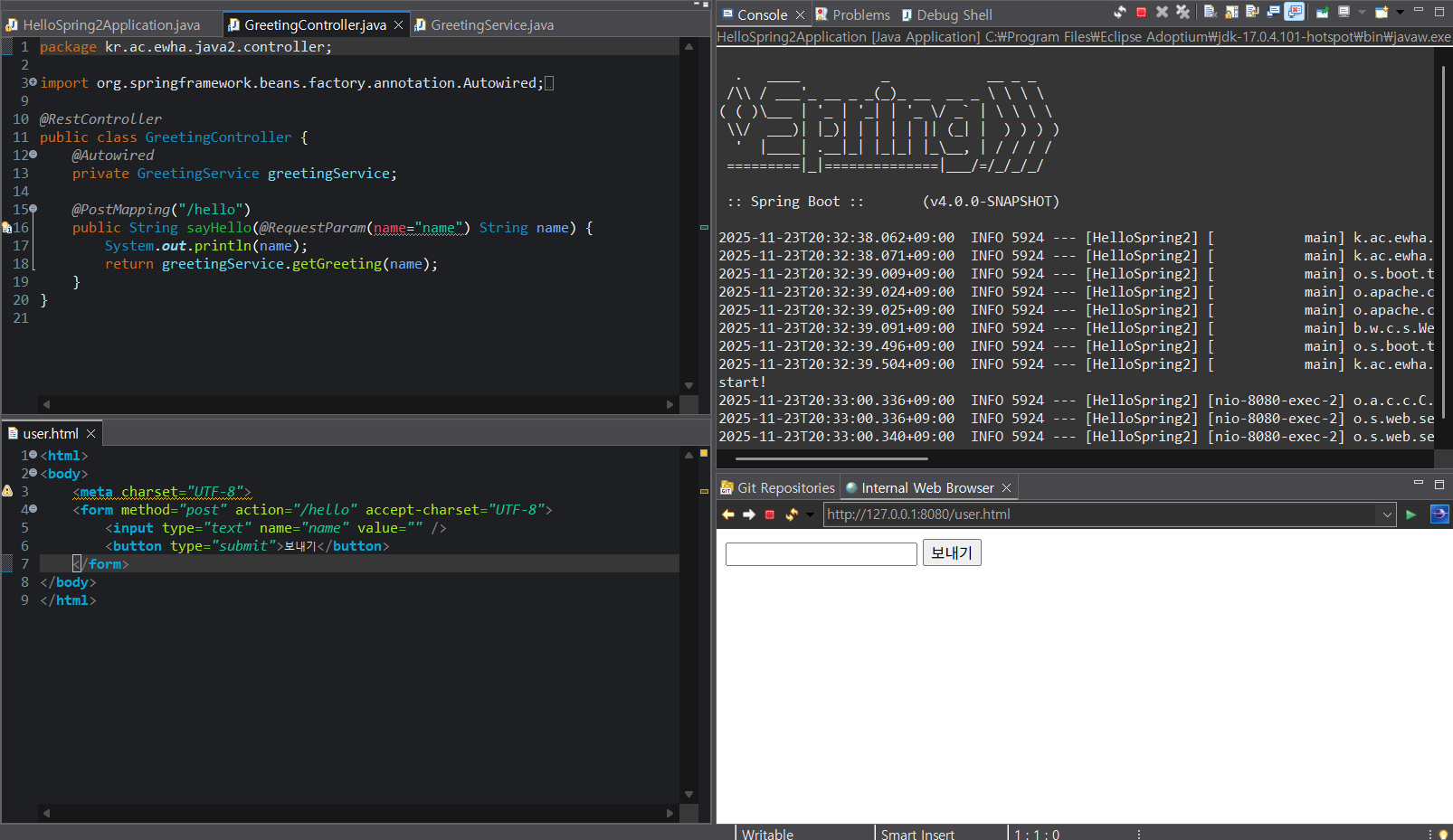Click warning marker on html line 3
This screenshot has width=1453, height=840.
tap(7, 491)
